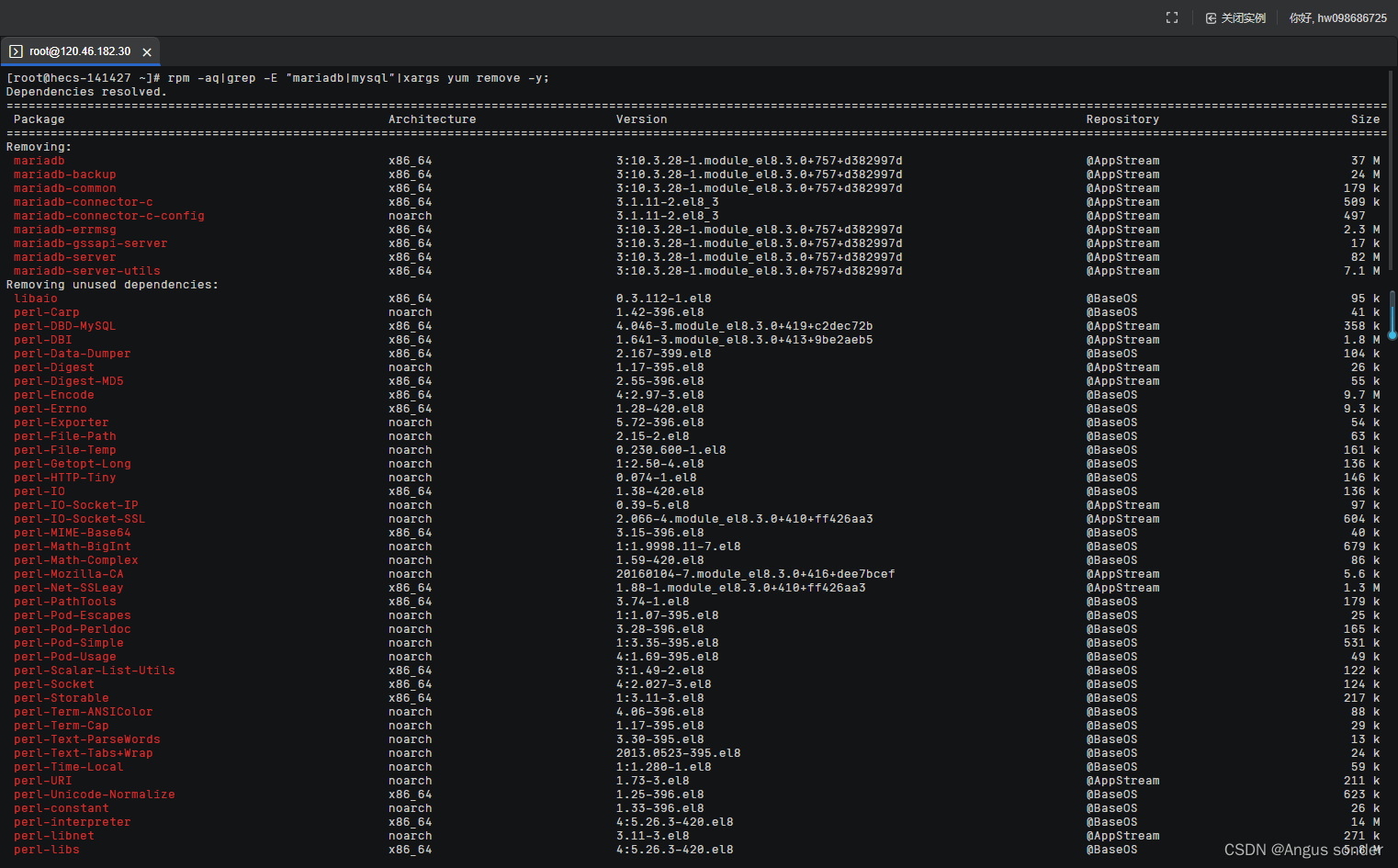
Task: Click the terminal prompt icon on the session tab
Action: (x=15, y=51)
